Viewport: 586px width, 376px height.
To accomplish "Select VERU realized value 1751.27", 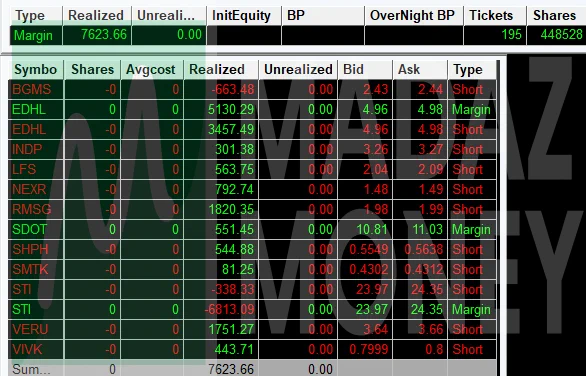I will 231,329.
